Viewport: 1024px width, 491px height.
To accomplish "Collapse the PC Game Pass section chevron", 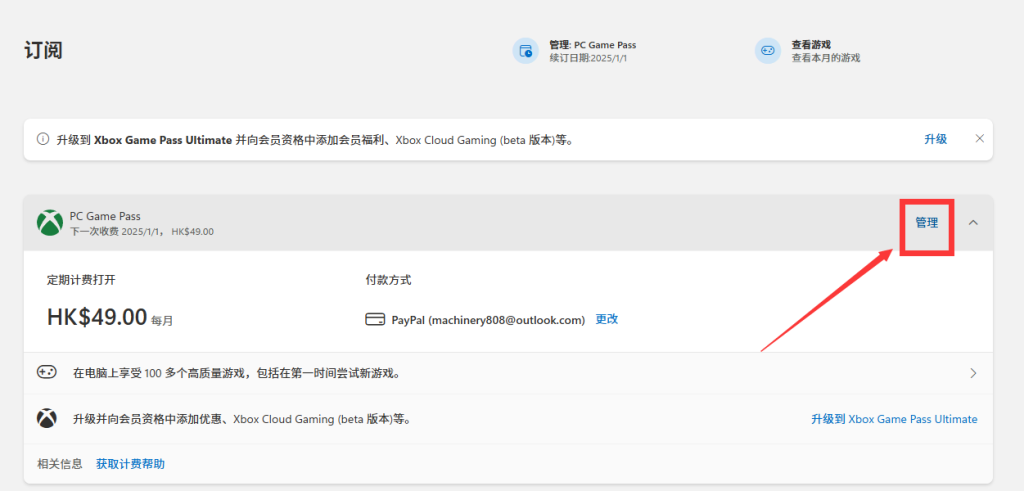I will pyautogui.click(x=973, y=223).
